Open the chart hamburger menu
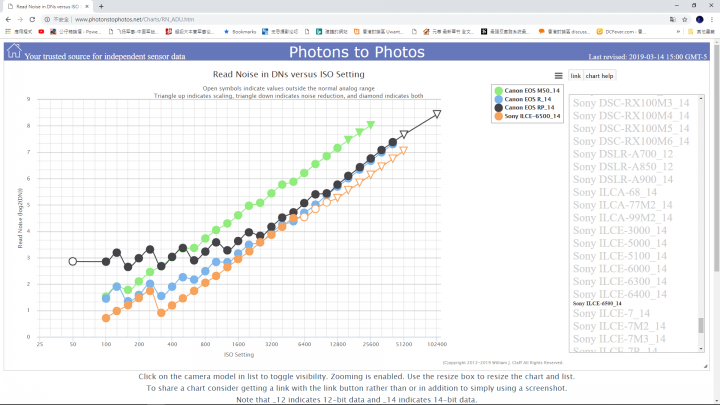The width and height of the screenshot is (720, 405). [x=558, y=76]
